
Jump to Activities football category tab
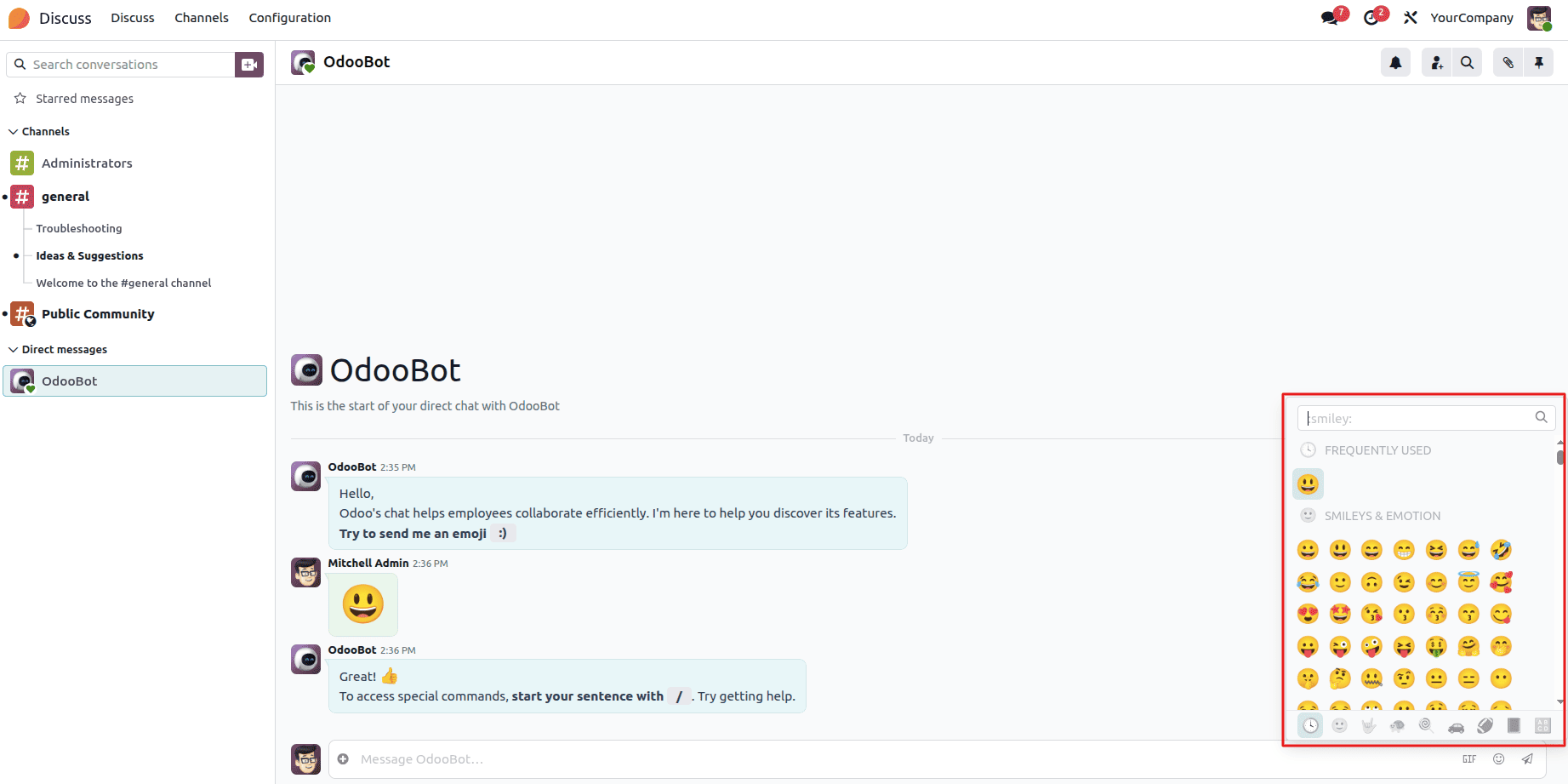click(x=1485, y=725)
